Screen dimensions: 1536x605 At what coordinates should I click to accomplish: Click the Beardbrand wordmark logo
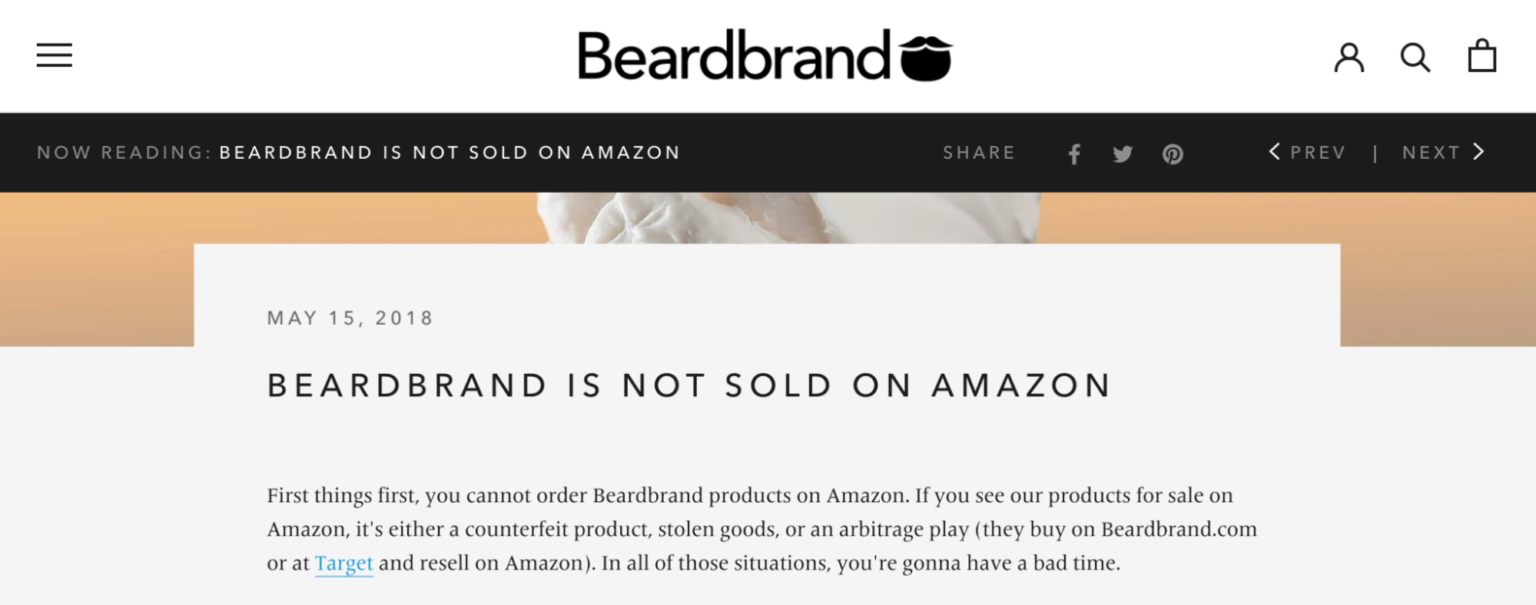click(x=732, y=55)
